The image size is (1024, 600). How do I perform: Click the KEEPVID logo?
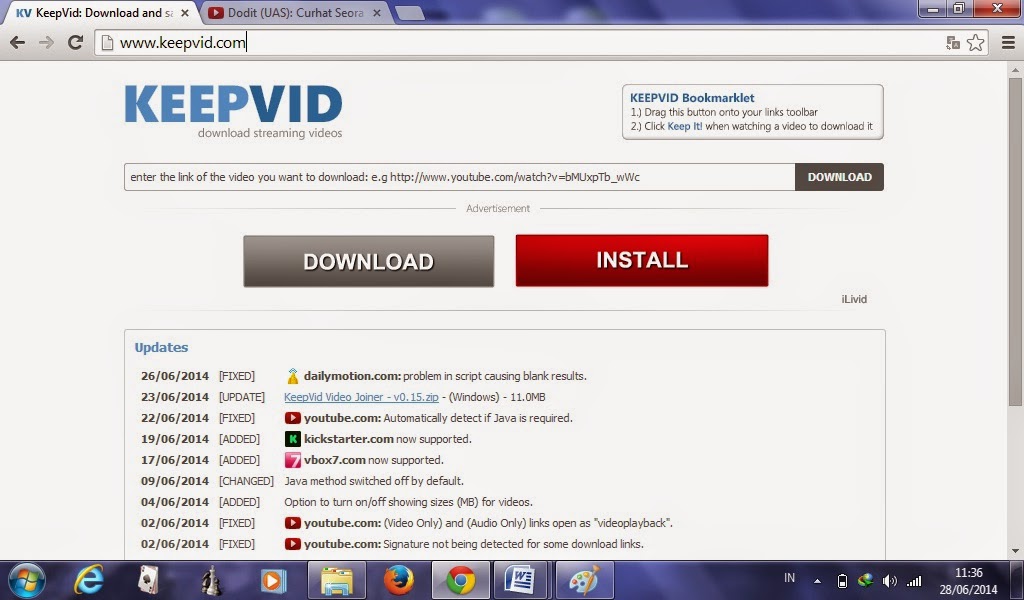234,111
